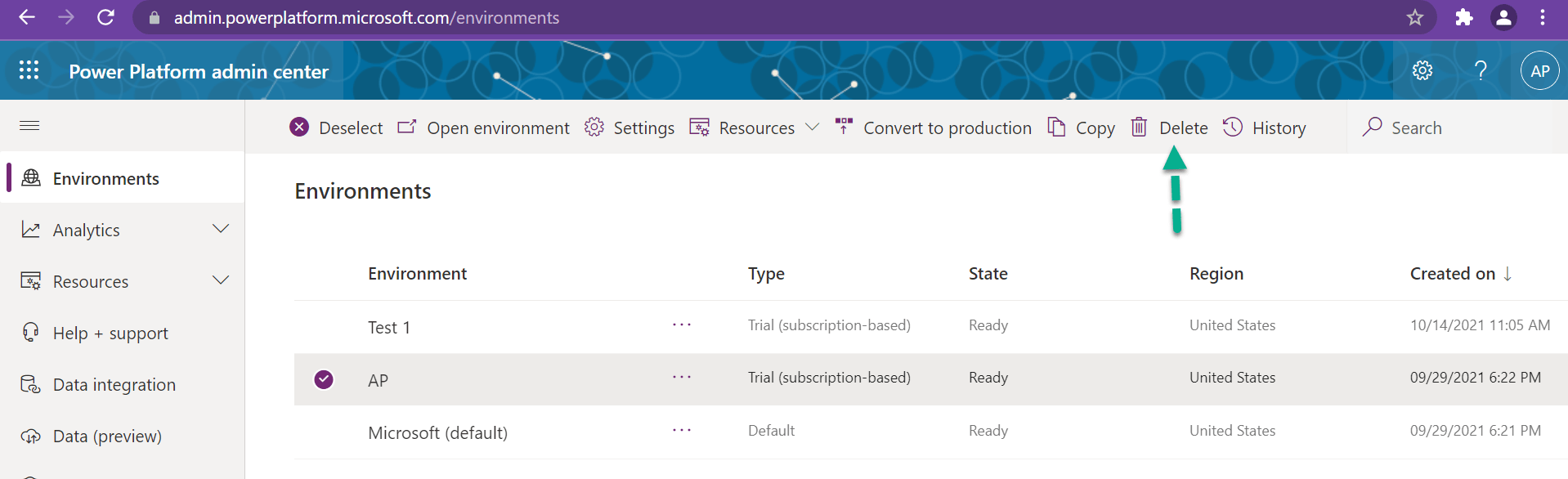
Task: Uncheck the AP environment row checkbox
Action: (x=324, y=379)
